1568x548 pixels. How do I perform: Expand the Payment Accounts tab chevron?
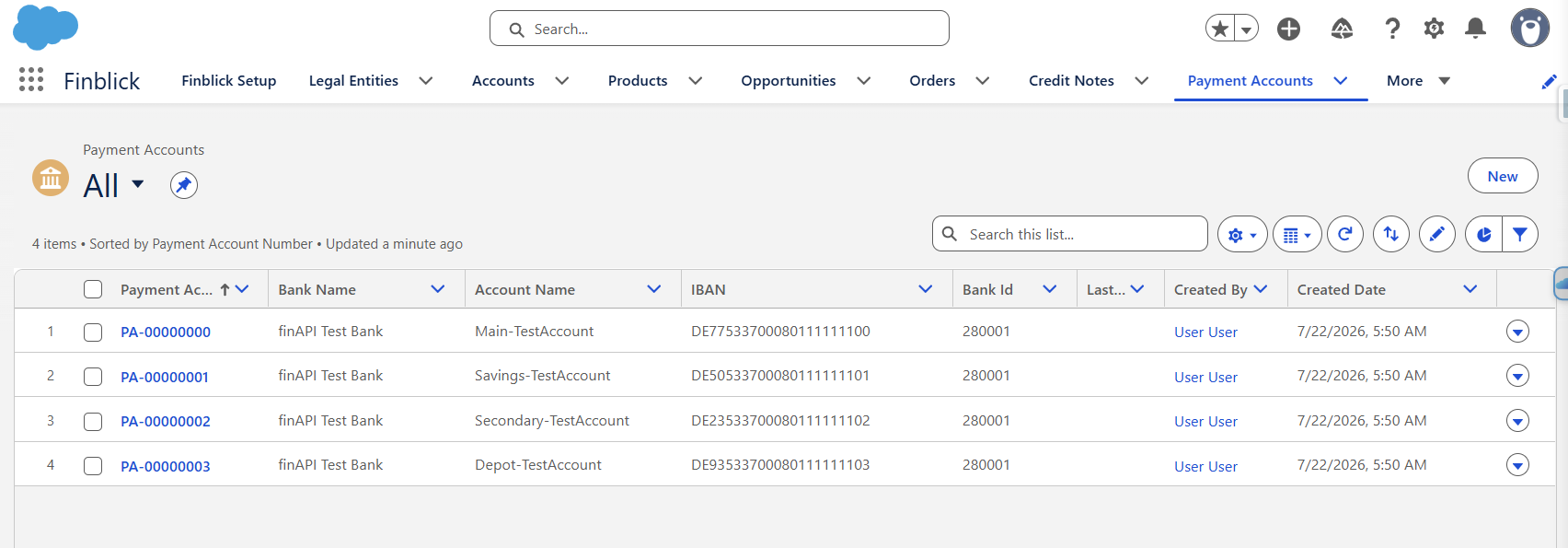click(x=1341, y=81)
